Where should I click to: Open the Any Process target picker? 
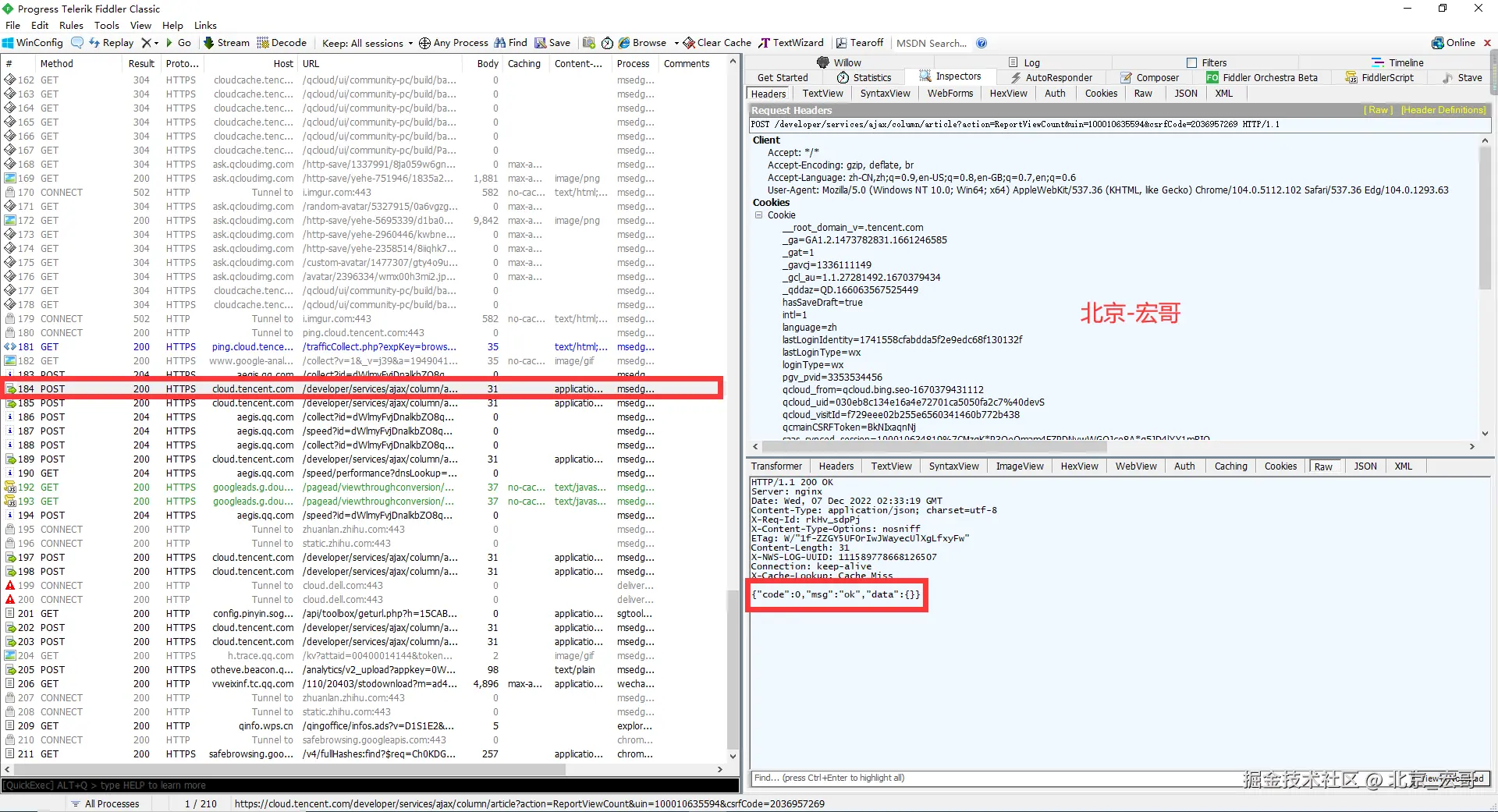tap(453, 43)
